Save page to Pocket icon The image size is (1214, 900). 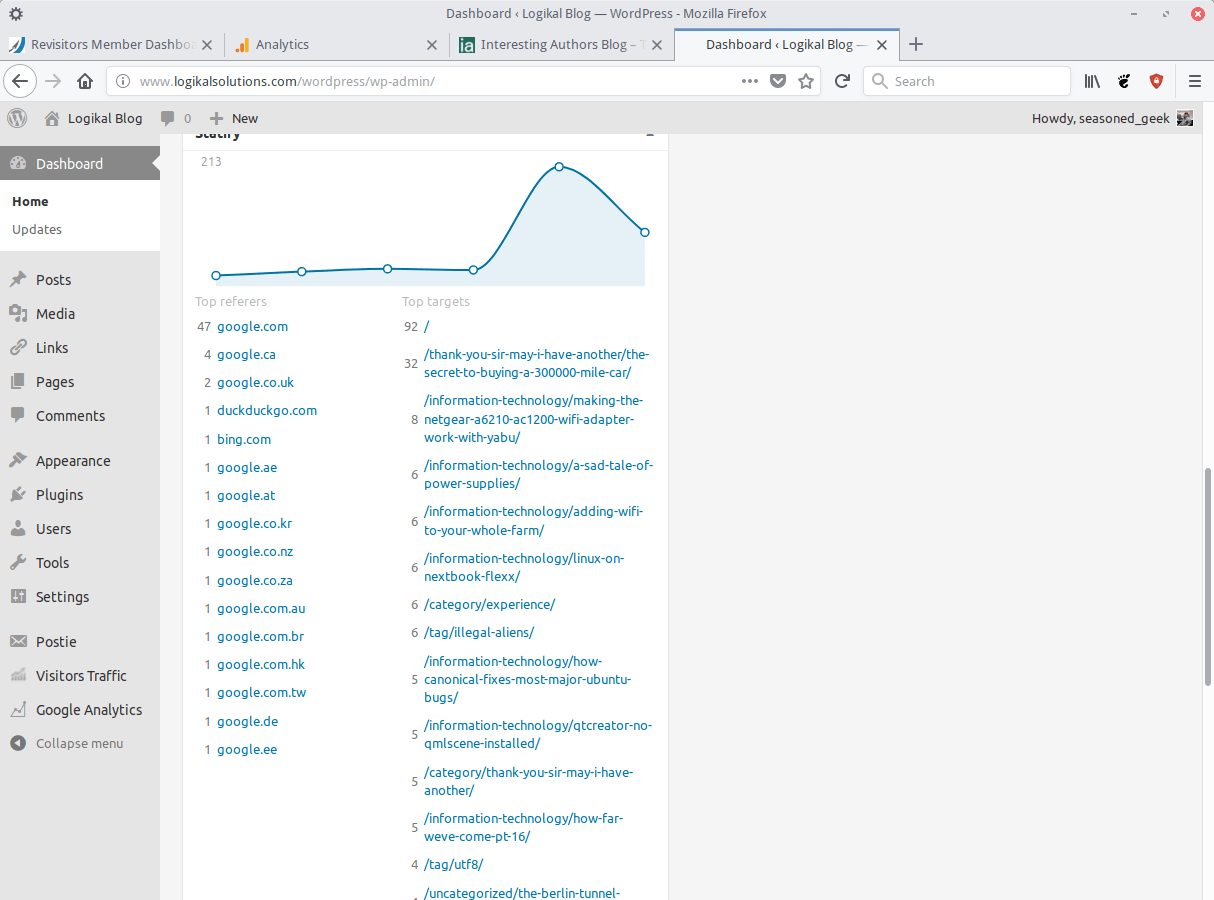778,81
